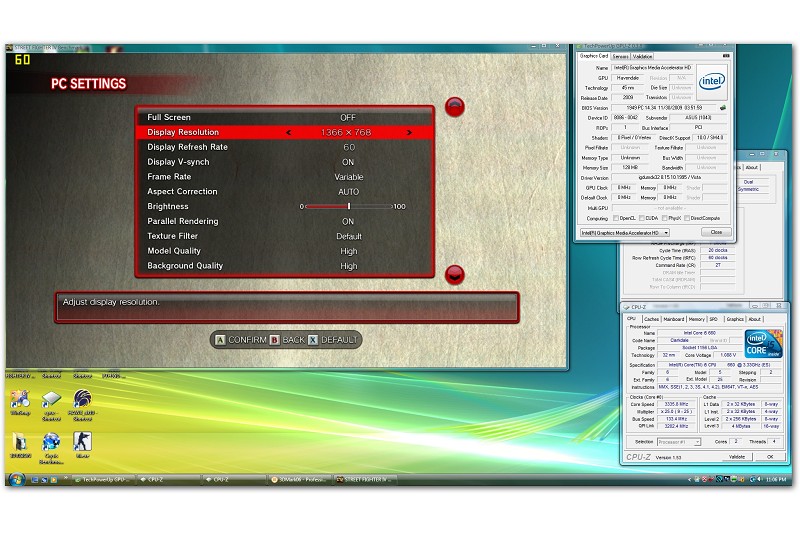Image resolution: width=800 pixels, height=533 pixels.
Task: Click the Brightness slider handle
Action: pyautogui.click(x=349, y=207)
